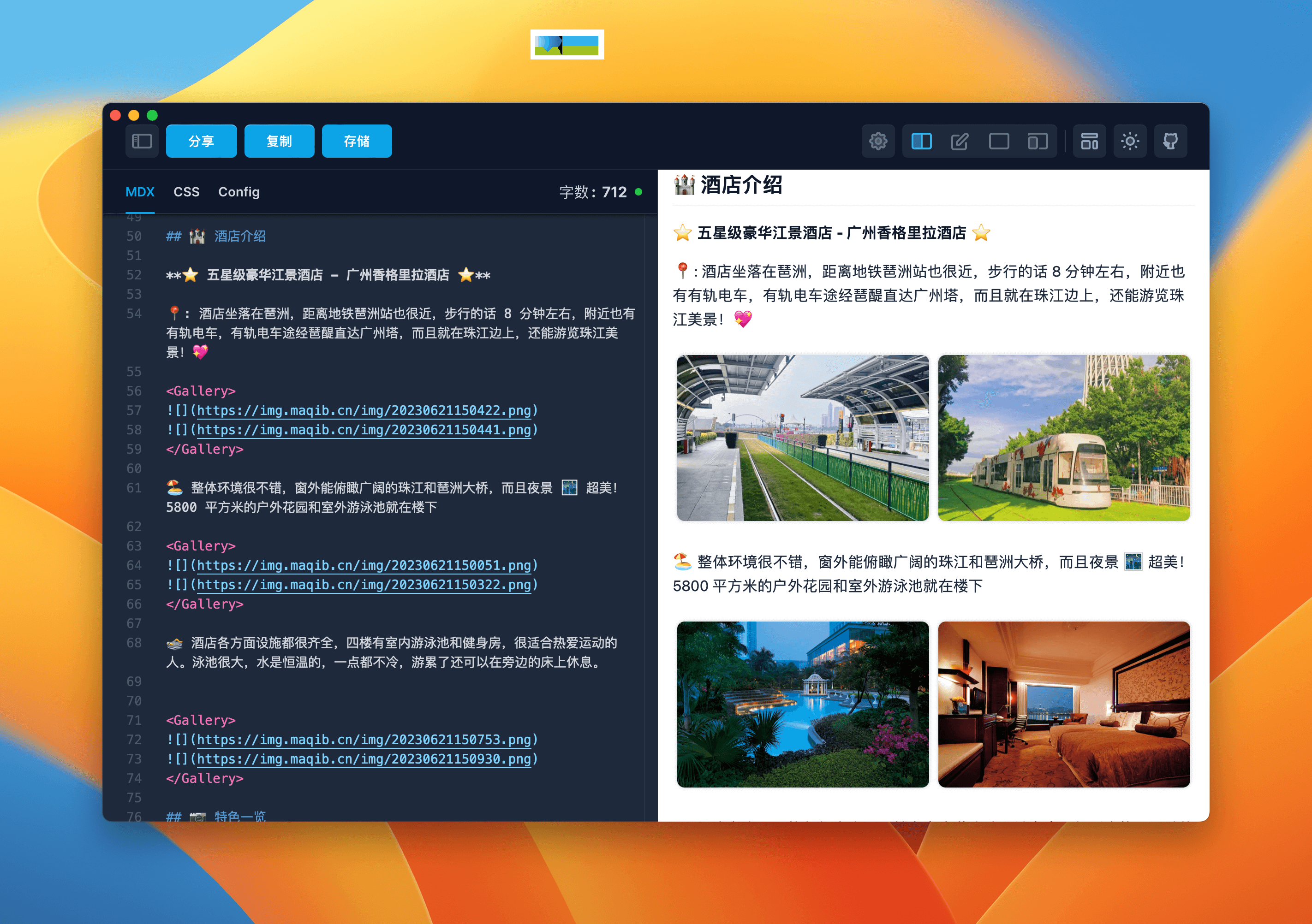Click the </Gallery> tag on line 74
The image size is (1312, 924).
pyautogui.click(x=204, y=778)
